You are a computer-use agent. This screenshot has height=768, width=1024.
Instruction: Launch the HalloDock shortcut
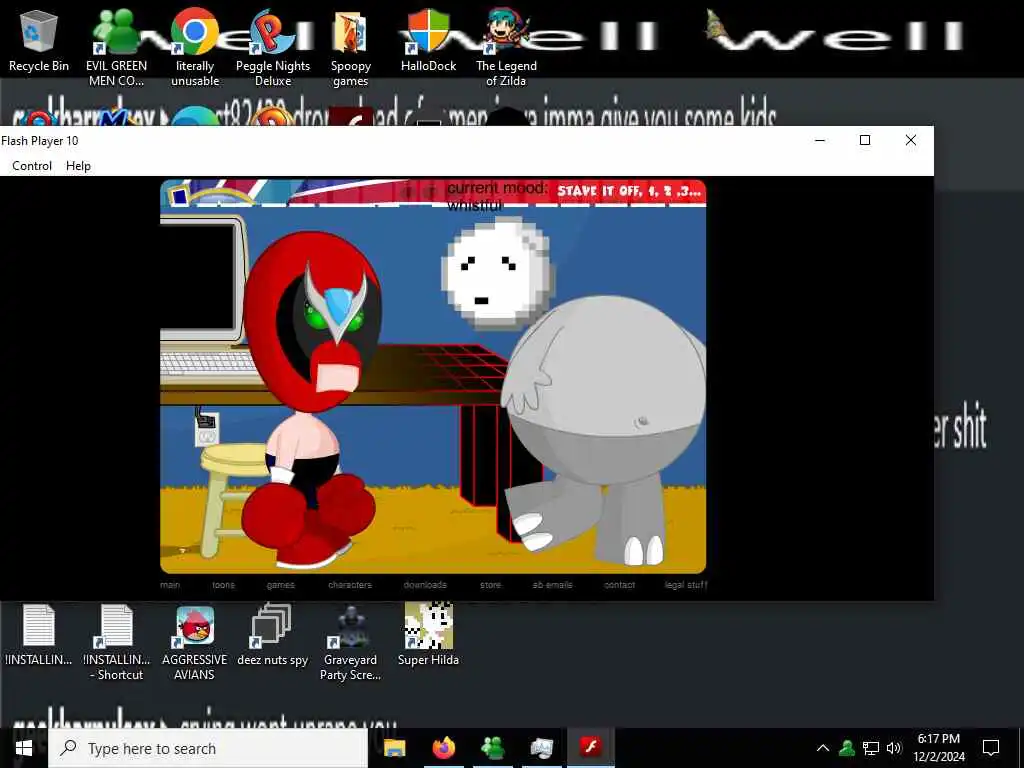[428, 40]
